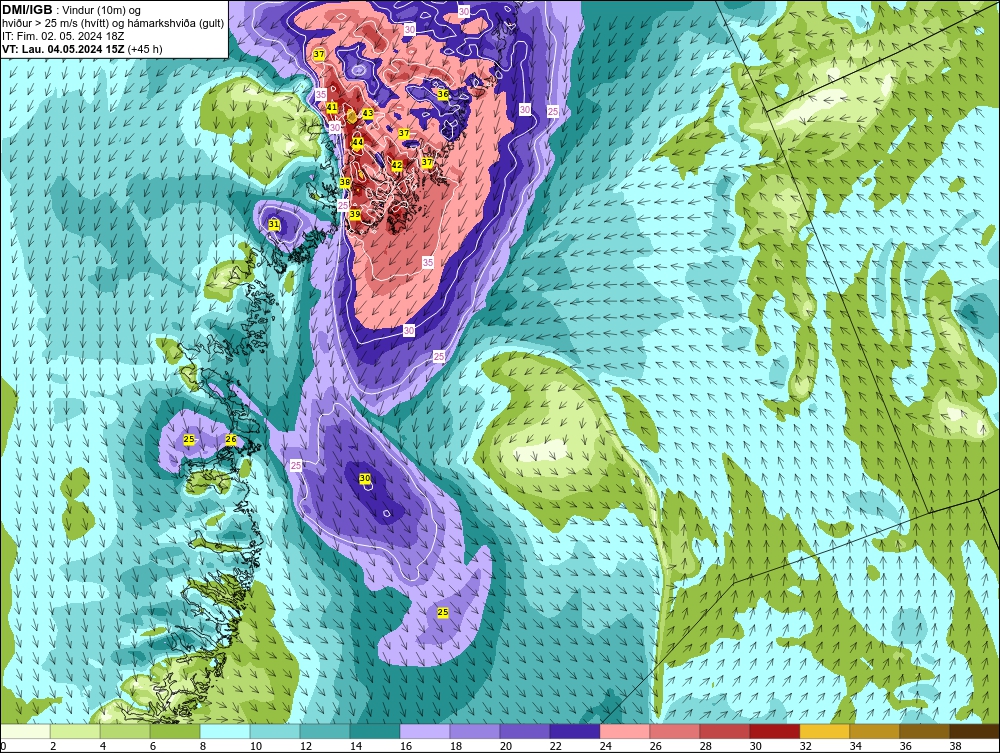
Task: Click the title line 'DMI/IGB : Vindur (10m) og'
Action: click(x=71, y=10)
